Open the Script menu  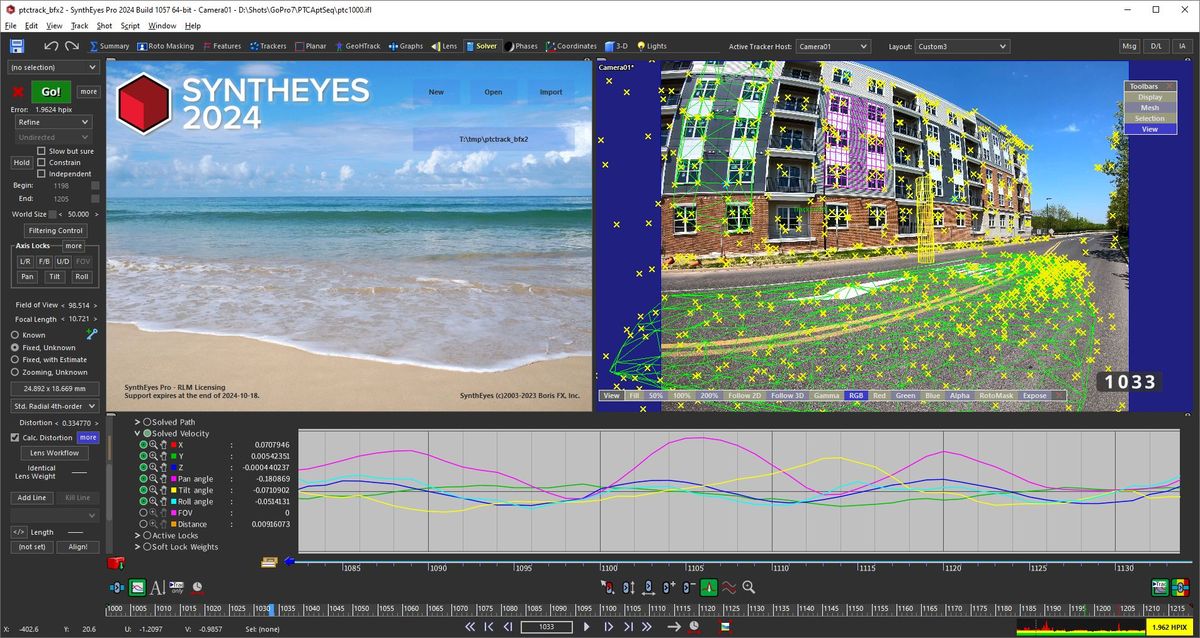click(131, 26)
